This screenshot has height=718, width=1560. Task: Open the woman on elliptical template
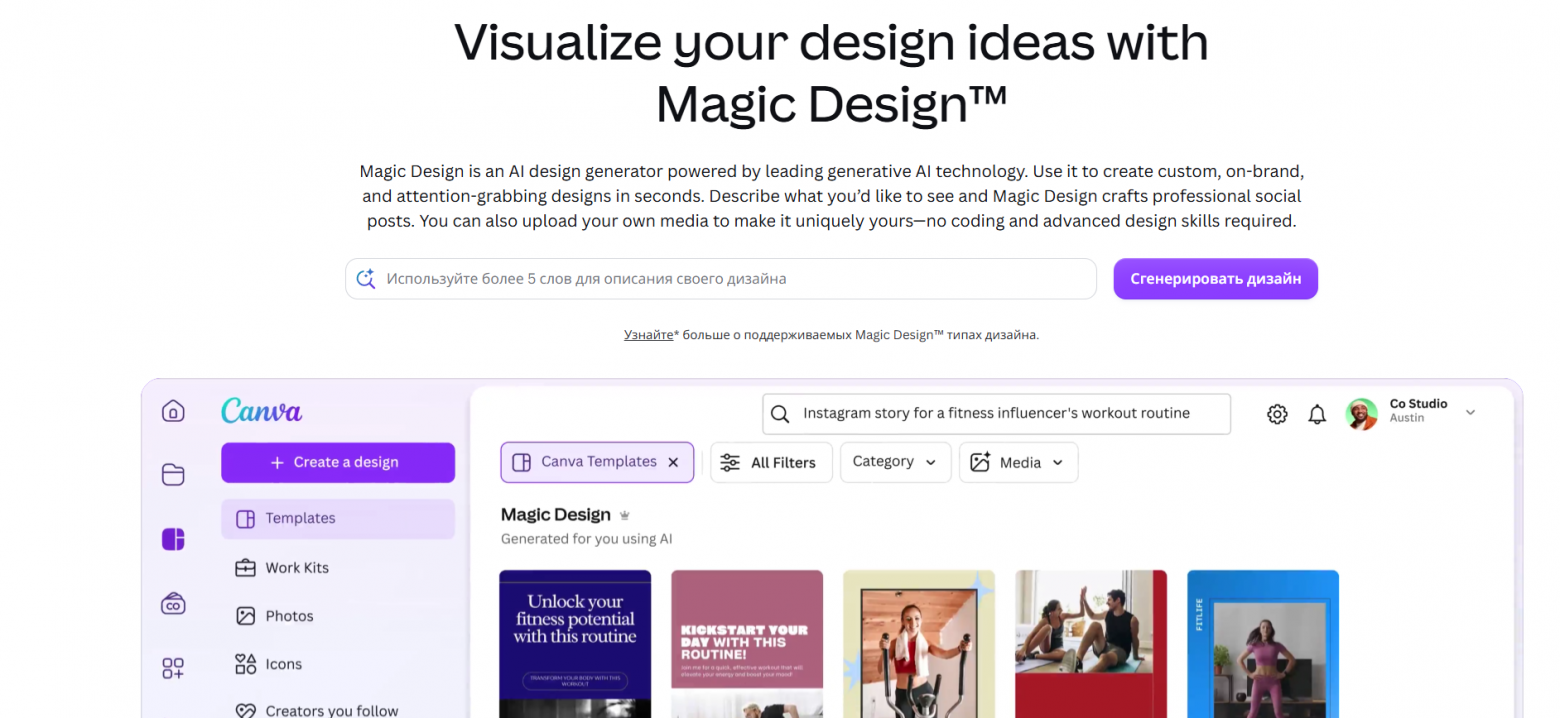coord(919,644)
